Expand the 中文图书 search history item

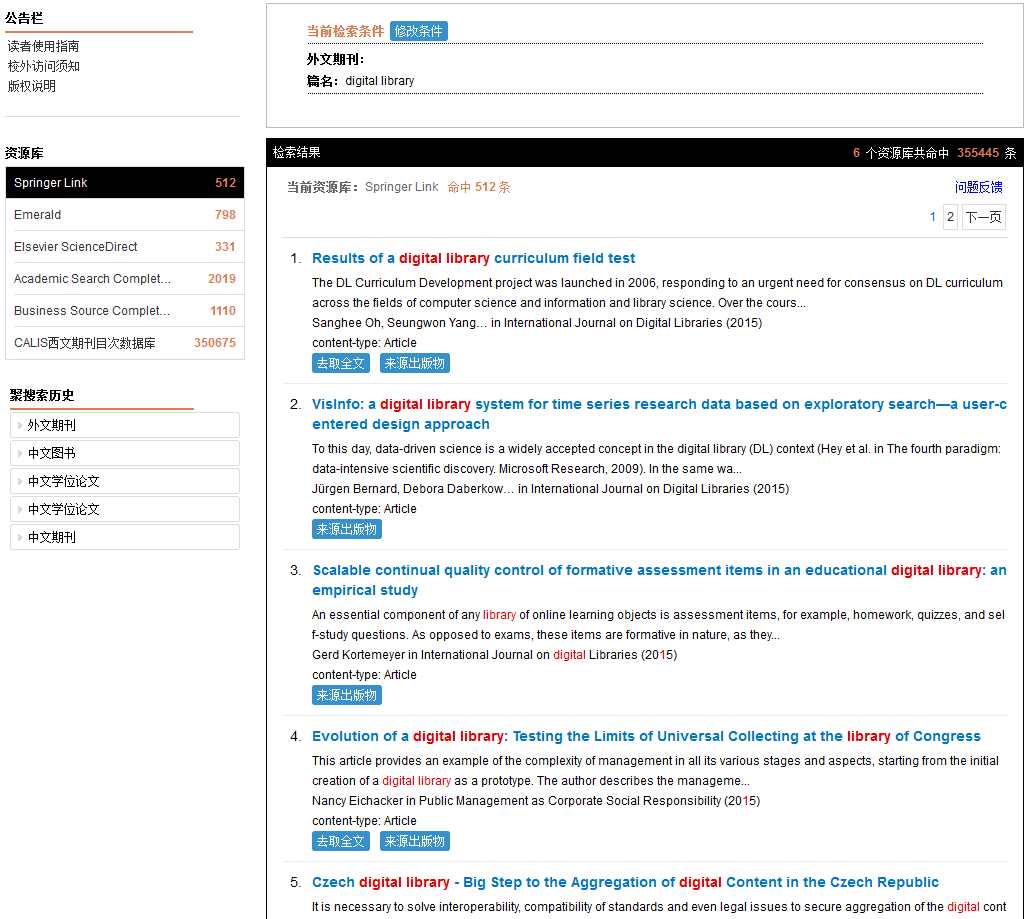124,453
